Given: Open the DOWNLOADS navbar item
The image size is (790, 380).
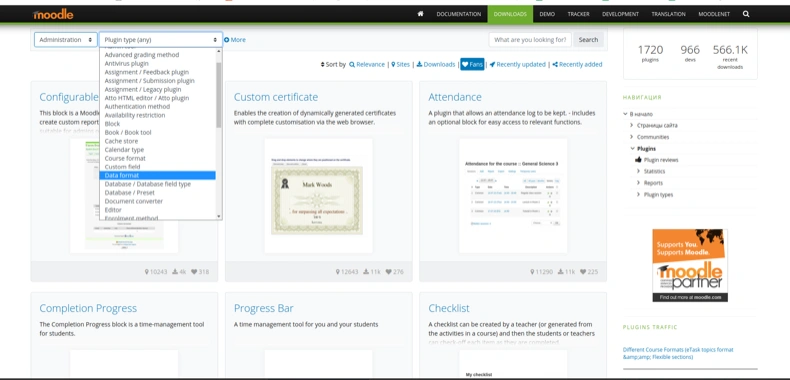Looking at the screenshot, I should (510, 14).
